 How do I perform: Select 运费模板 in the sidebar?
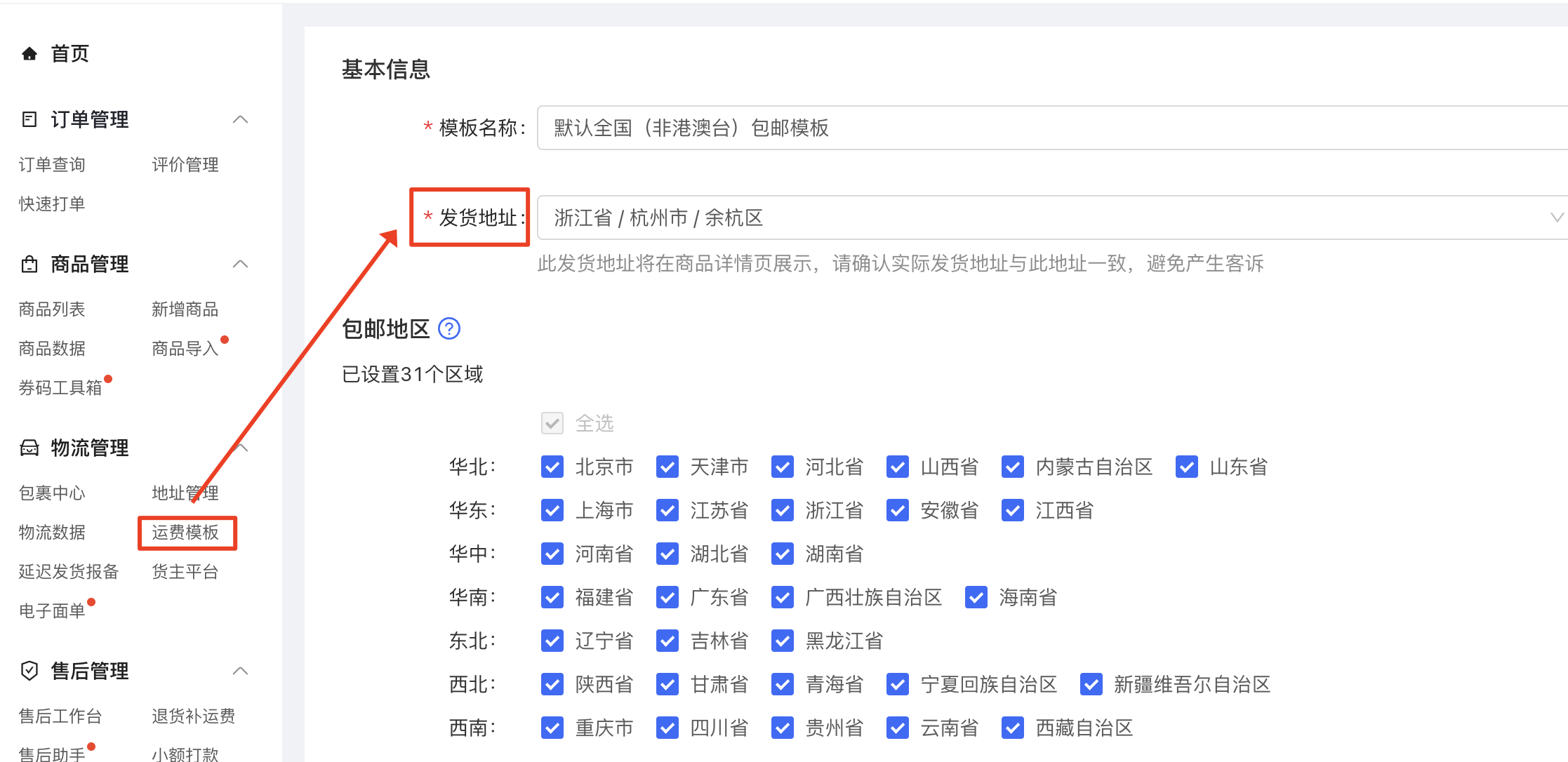point(185,533)
